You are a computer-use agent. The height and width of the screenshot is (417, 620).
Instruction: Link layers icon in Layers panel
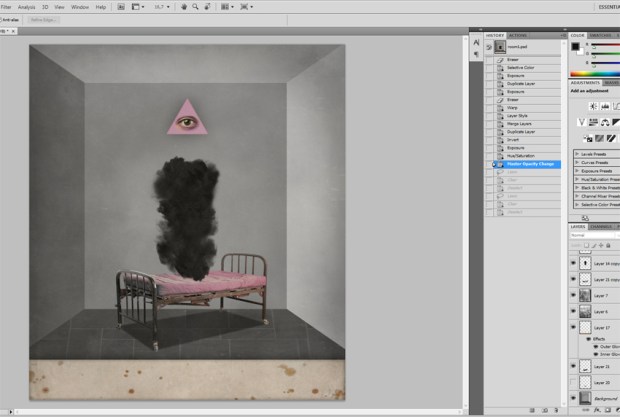(x=586, y=410)
